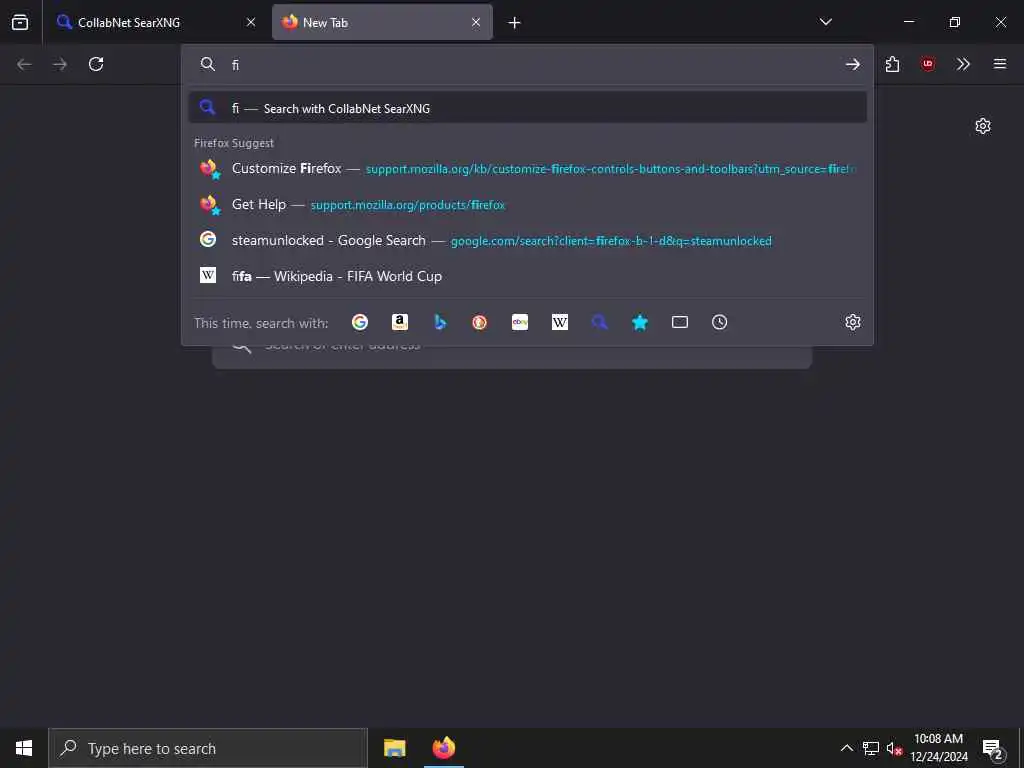This screenshot has width=1024, height=768.
Task: Search this time with DuckDuckGo
Action: pyautogui.click(x=480, y=322)
